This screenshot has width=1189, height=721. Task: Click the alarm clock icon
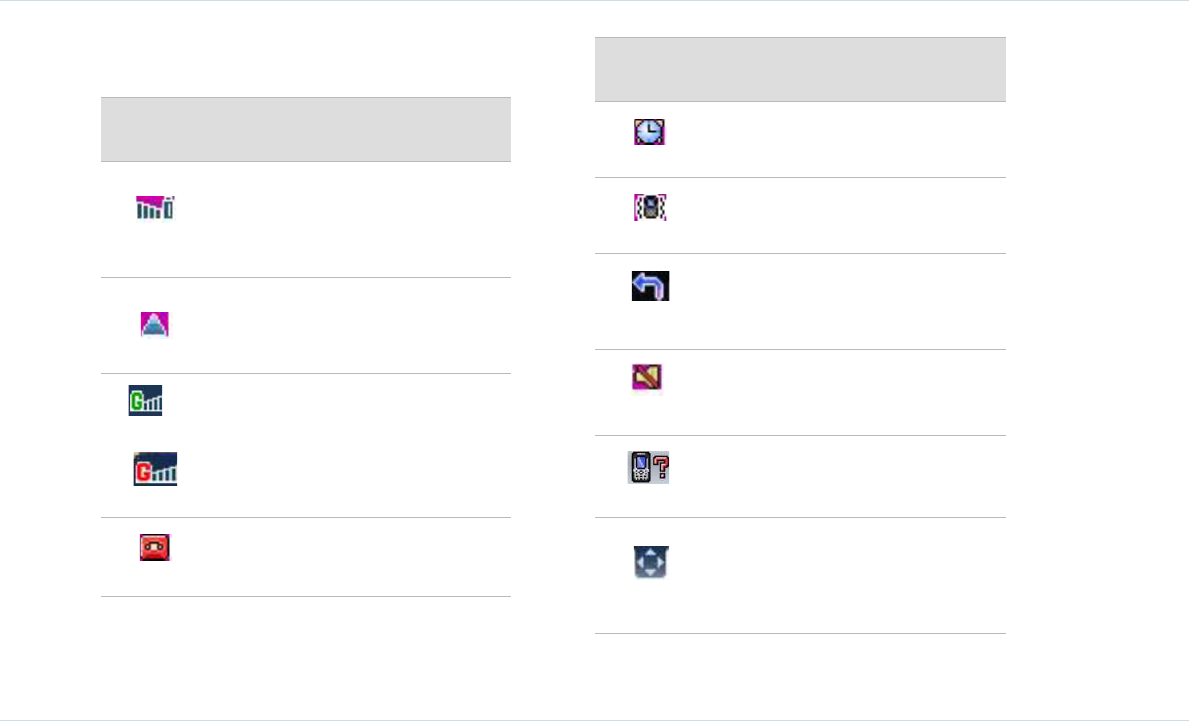pyautogui.click(x=650, y=134)
